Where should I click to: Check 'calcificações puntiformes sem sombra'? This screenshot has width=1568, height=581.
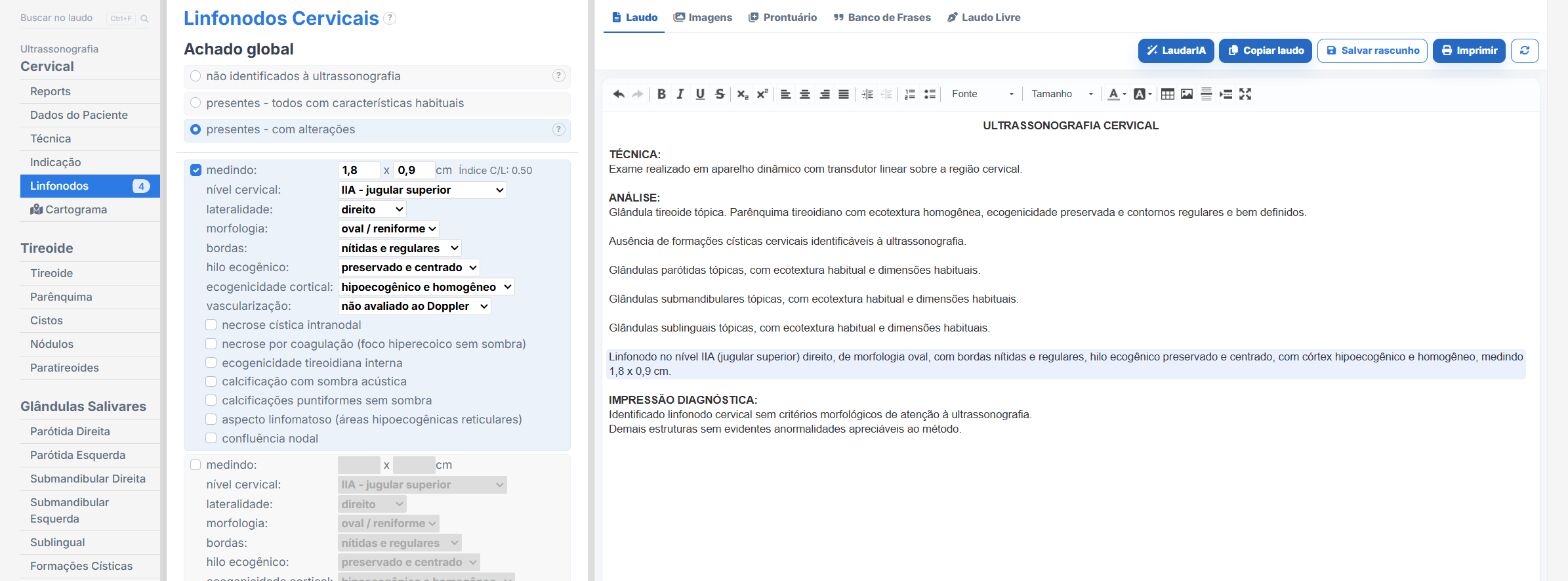[x=211, y=400]
